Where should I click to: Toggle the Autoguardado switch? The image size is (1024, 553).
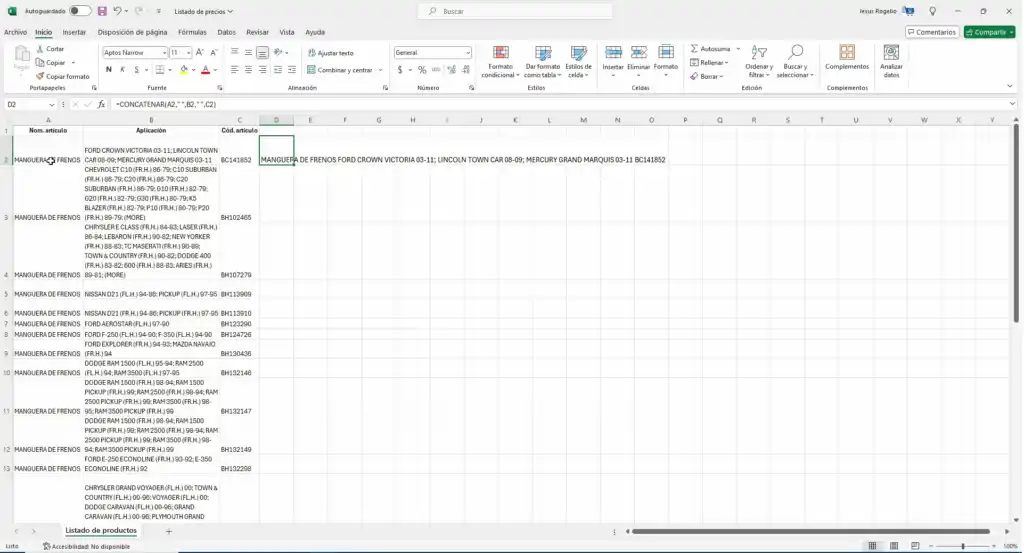(x=80, y=11)
